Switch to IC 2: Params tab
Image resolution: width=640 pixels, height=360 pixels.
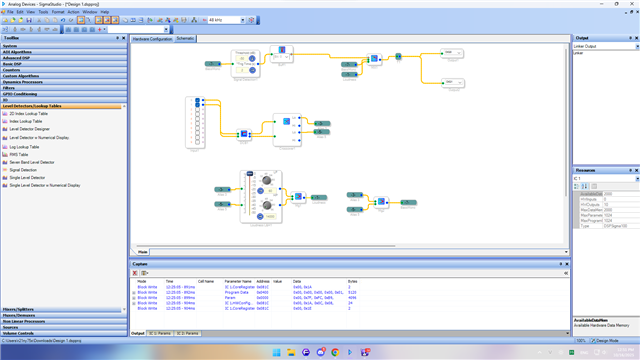pos(187,333)
